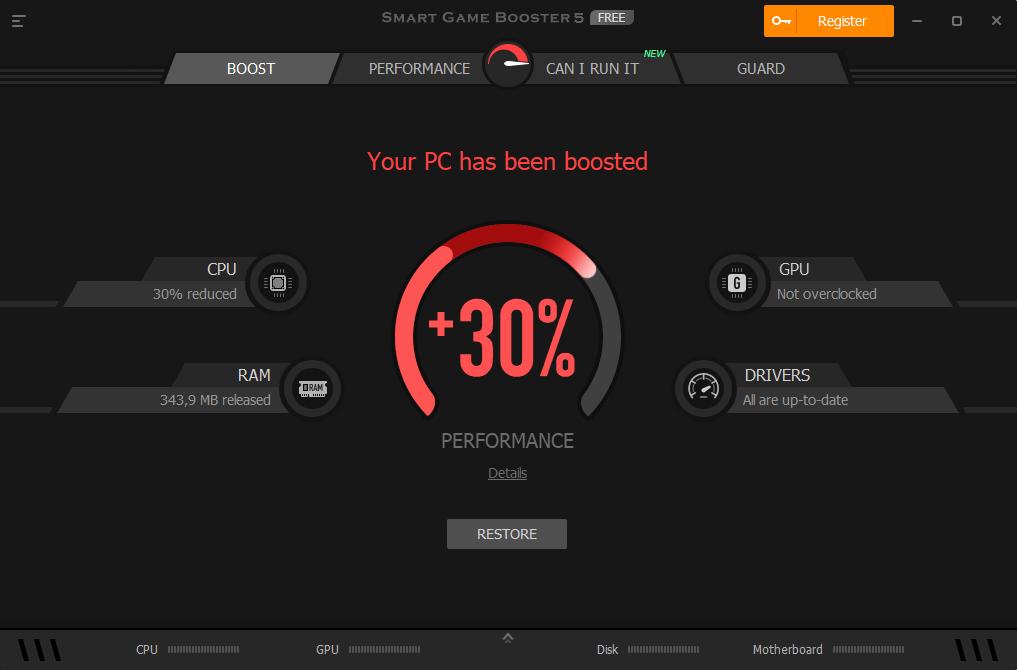
Task: Select the GUARD tab
Action: [x=761, y=69]
